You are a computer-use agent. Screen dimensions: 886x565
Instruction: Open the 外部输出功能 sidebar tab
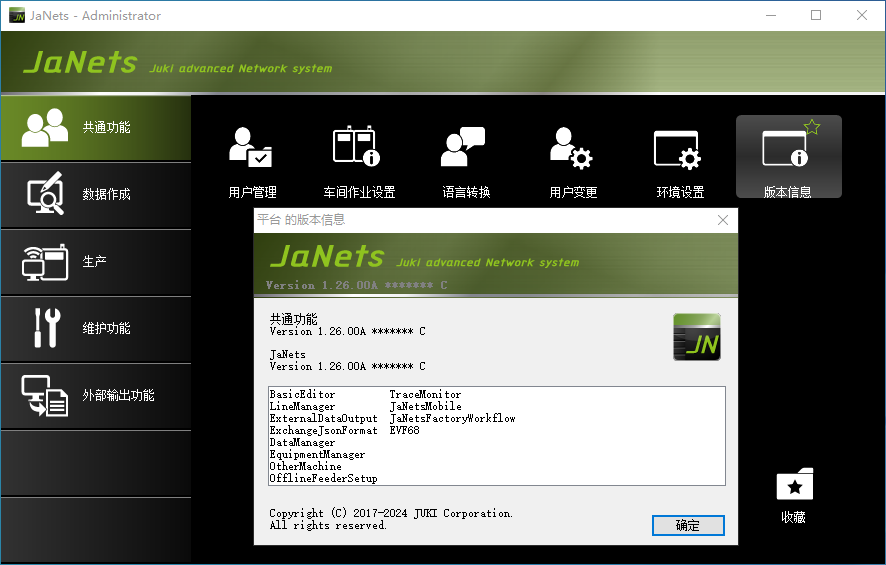(95, 396)
